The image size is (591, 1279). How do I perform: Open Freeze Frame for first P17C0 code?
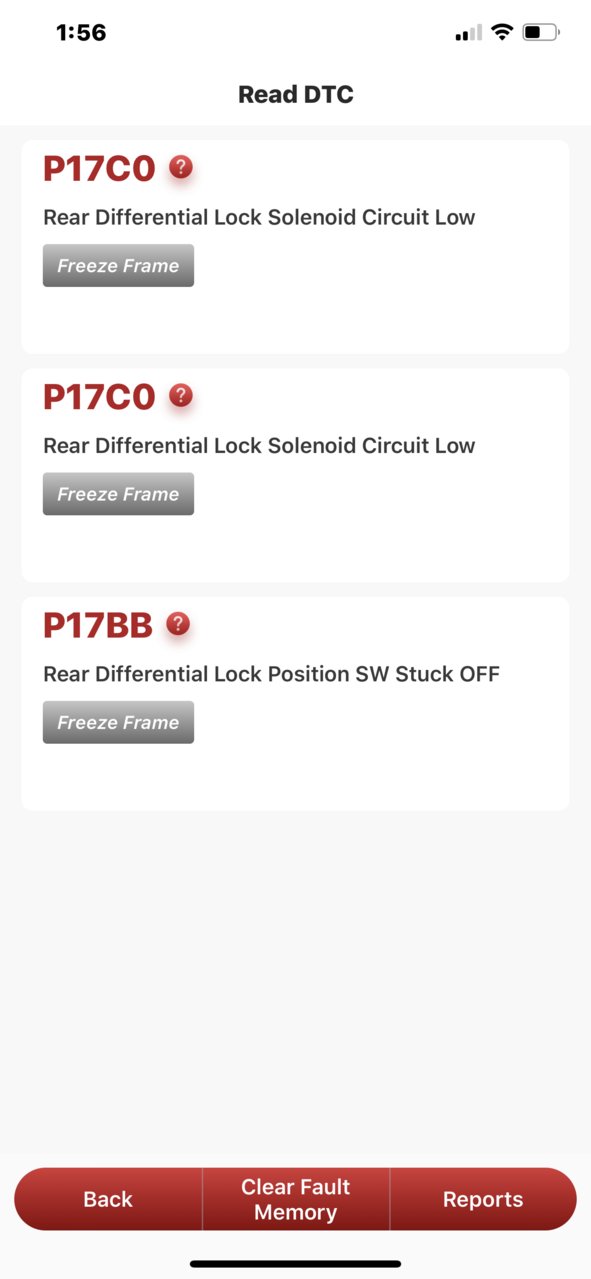(118, 266)
